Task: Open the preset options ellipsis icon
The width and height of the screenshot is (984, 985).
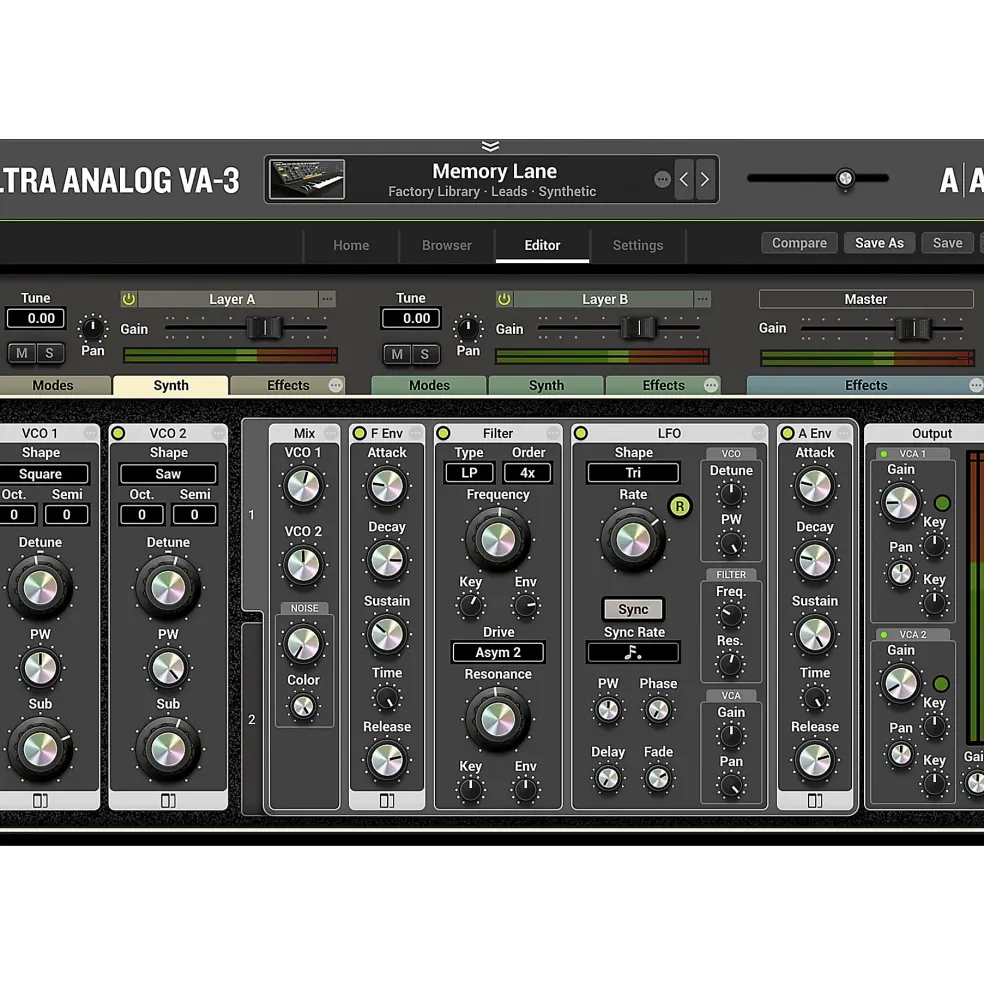Action: pyautogui.click(x=662, y=180)
